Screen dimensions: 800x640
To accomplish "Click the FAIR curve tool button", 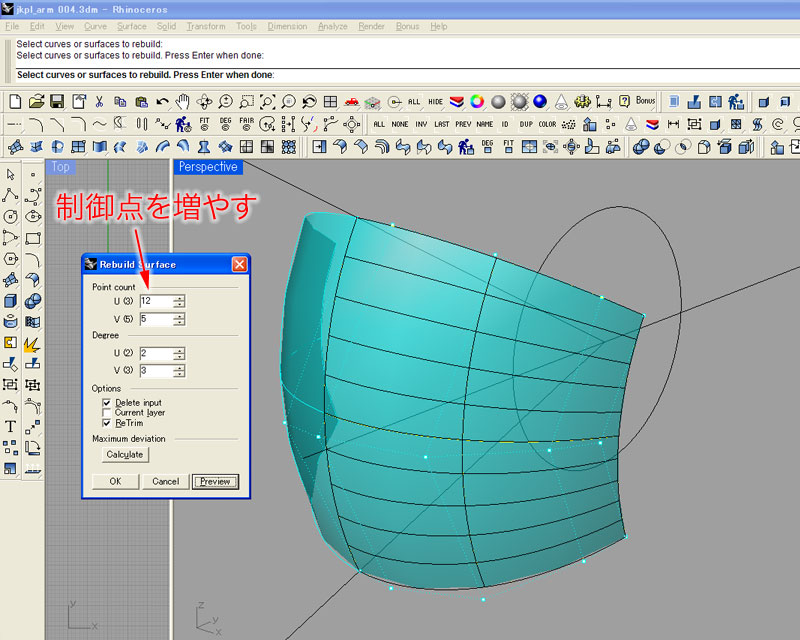I will [246, 124].
